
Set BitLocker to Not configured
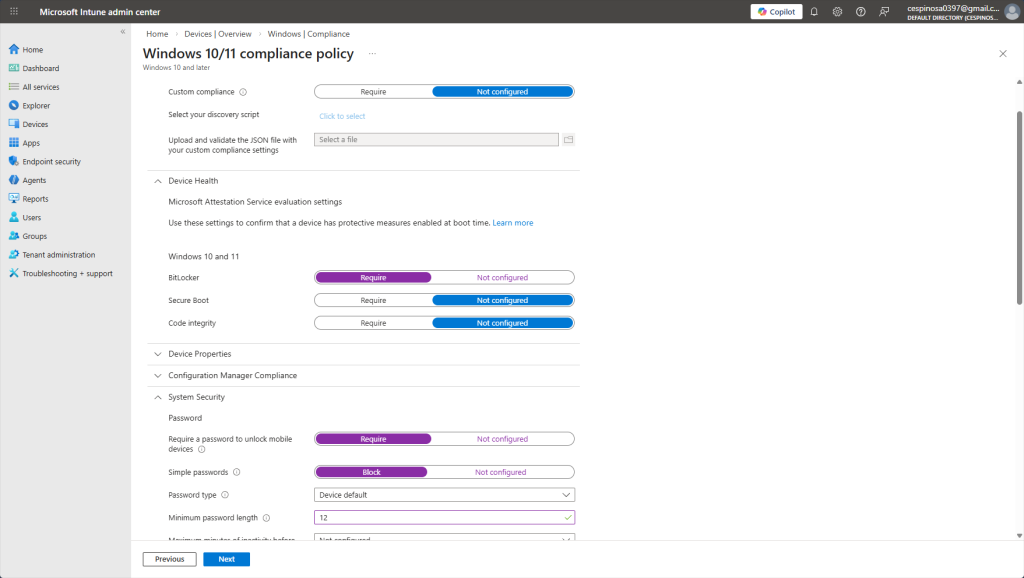click(x=502, y=277)
